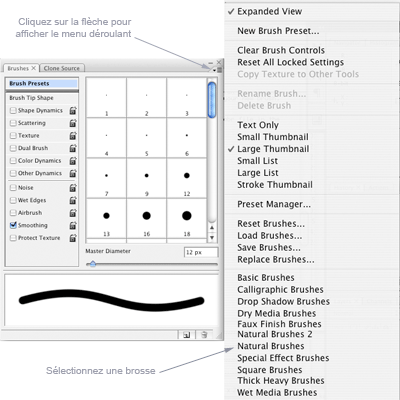Click the create new brush icon

(187, 335)
